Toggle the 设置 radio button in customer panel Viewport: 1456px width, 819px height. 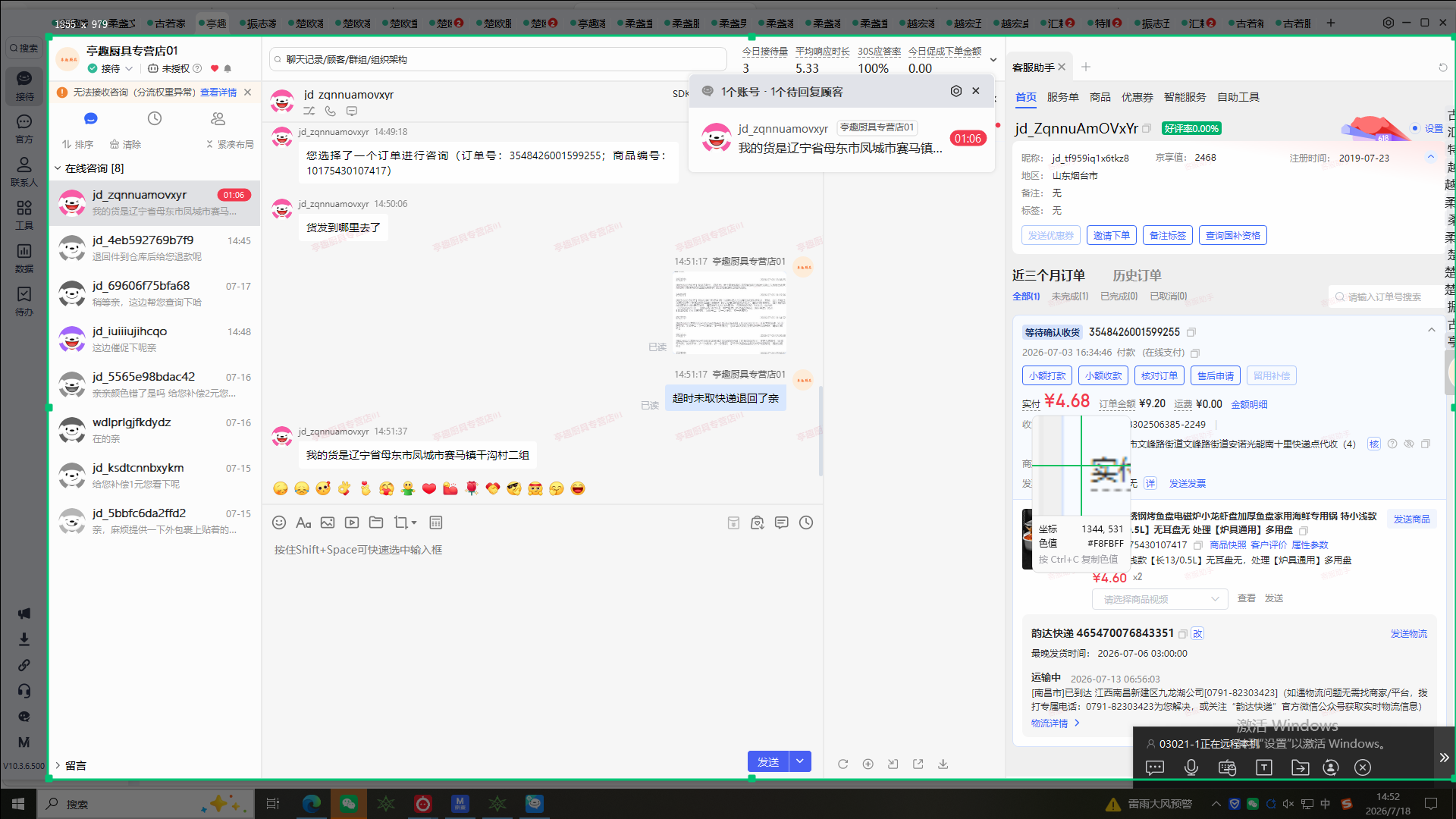[1415, 128]
